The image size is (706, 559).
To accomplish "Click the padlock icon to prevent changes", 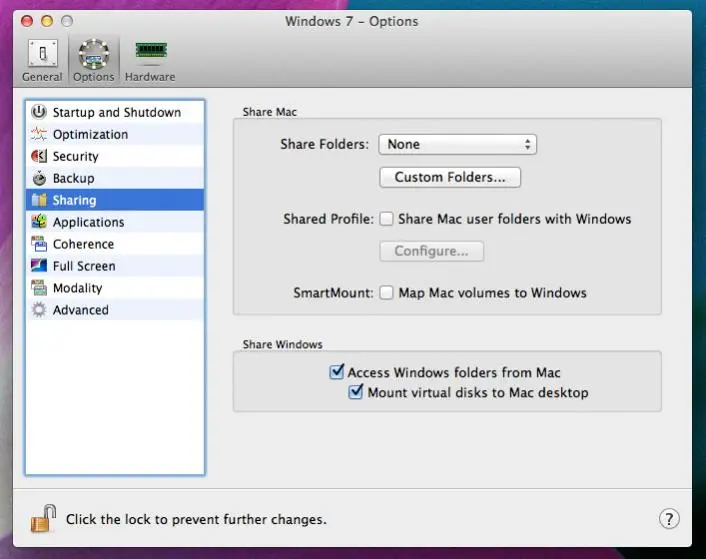I will click(x=42, y=518).
